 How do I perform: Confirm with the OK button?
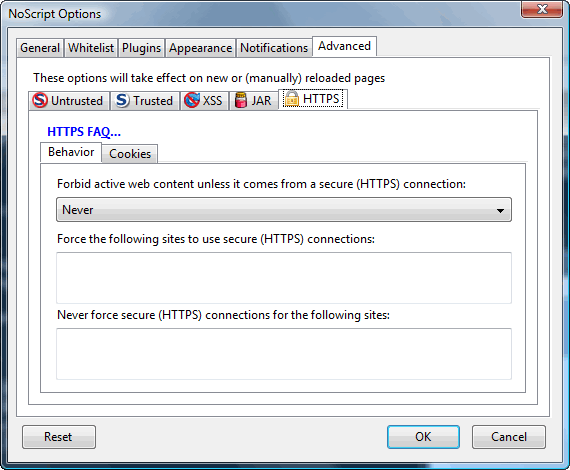(x=423, y=437)
